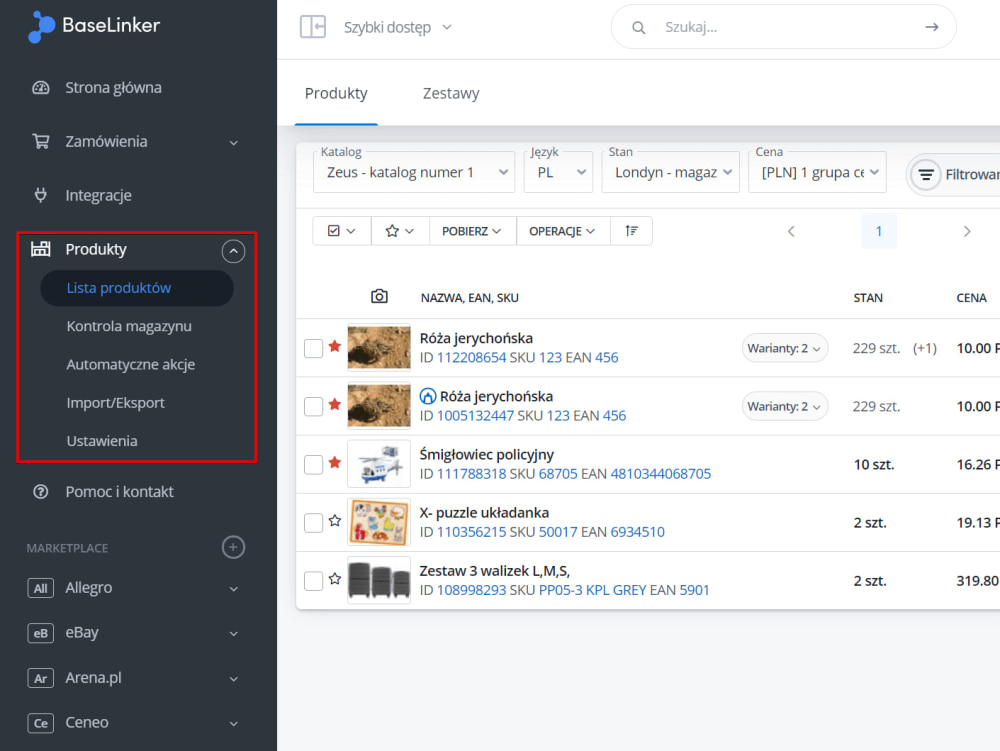The image size is (1000, 751).
Task: Open the sort order icon
Action: pos(631,231)
